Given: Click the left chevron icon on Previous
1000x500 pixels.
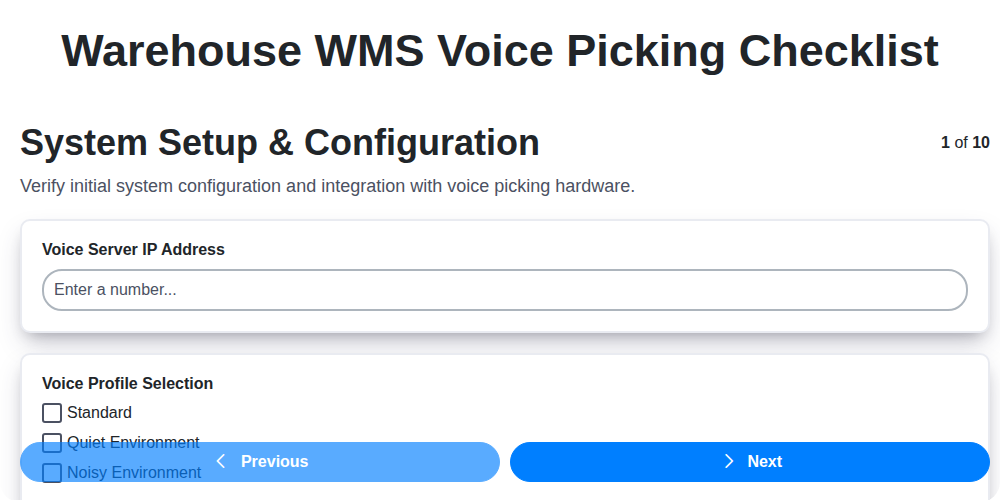Looking at the screenshot, I should coord(221,461).
